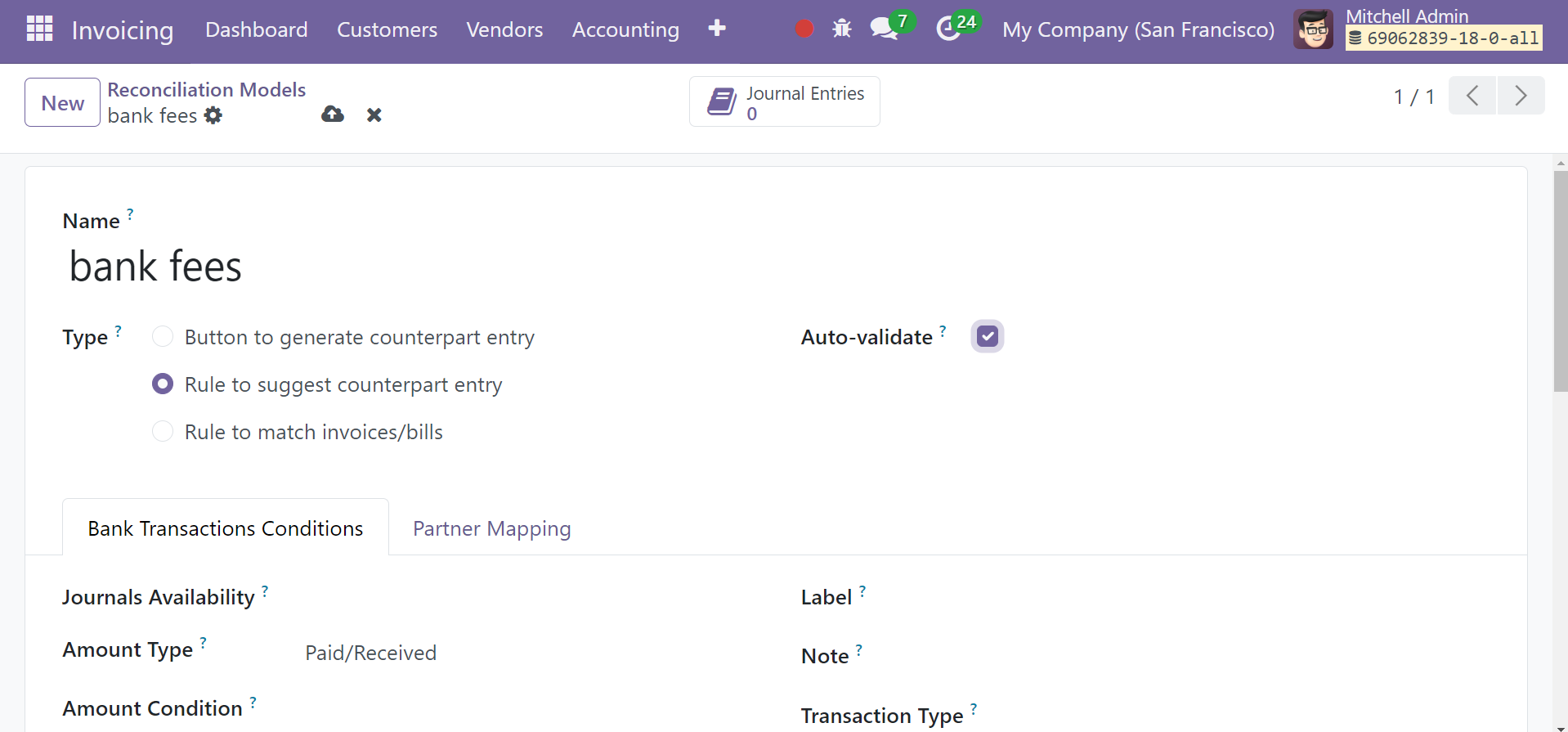Switch to Bank Transactions Conditions tab
Viewport: 1568px width, 732px height.
pos(226,528)
